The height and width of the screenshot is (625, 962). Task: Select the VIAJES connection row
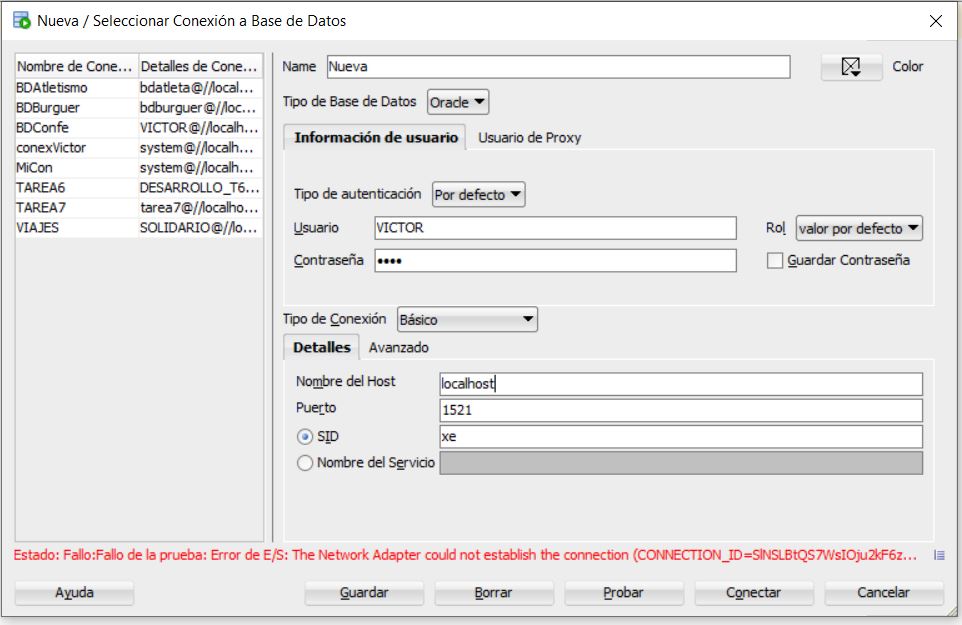pos(38,228)
